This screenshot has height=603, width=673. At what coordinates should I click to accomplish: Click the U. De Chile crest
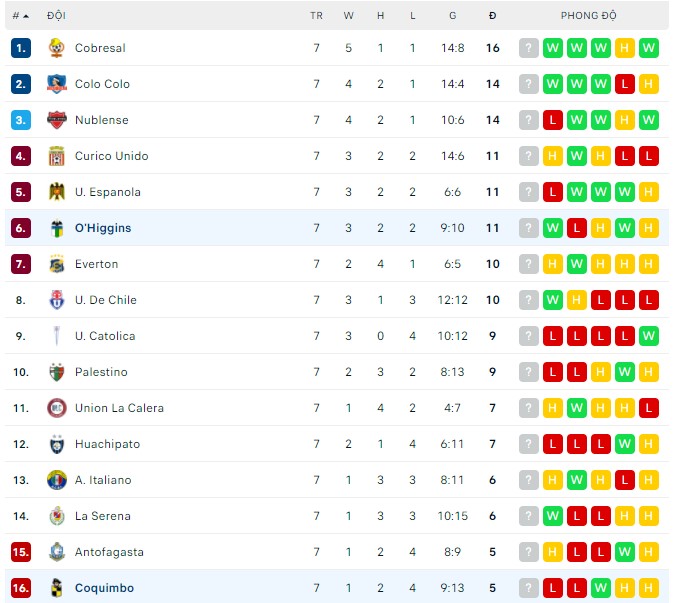coord(56,300)
